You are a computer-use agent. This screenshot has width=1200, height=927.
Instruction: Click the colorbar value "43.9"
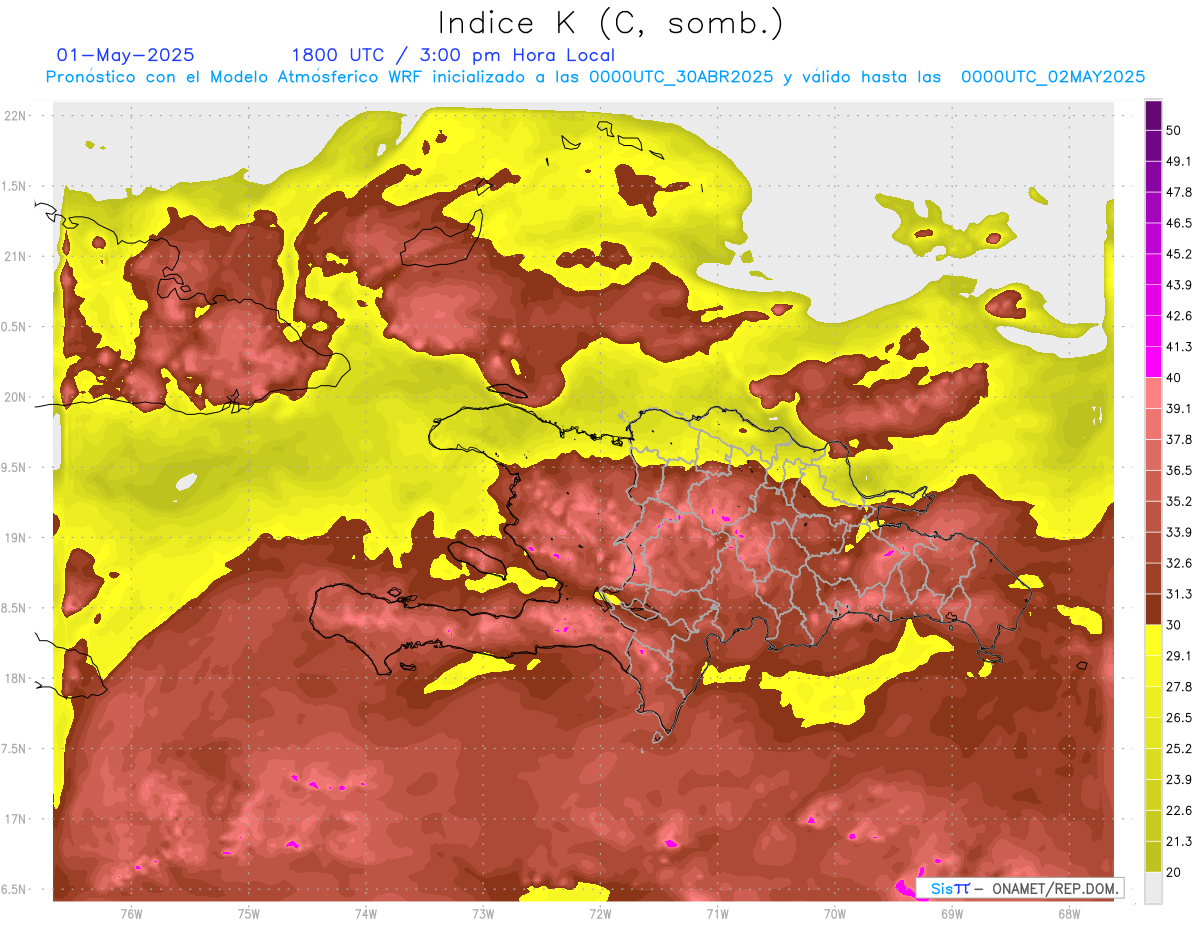pos(1179,285)
